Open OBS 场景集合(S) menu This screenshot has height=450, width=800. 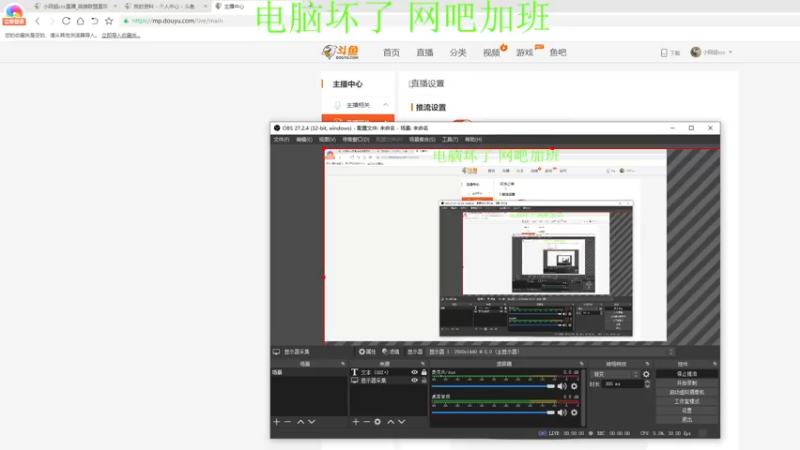422,139
